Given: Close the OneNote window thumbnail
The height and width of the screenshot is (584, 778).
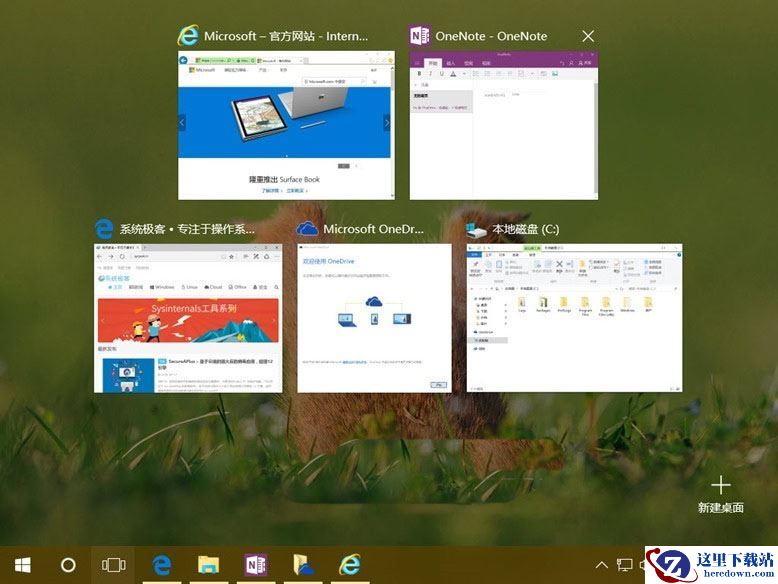Looking at the screenshot, I should 588,36.
